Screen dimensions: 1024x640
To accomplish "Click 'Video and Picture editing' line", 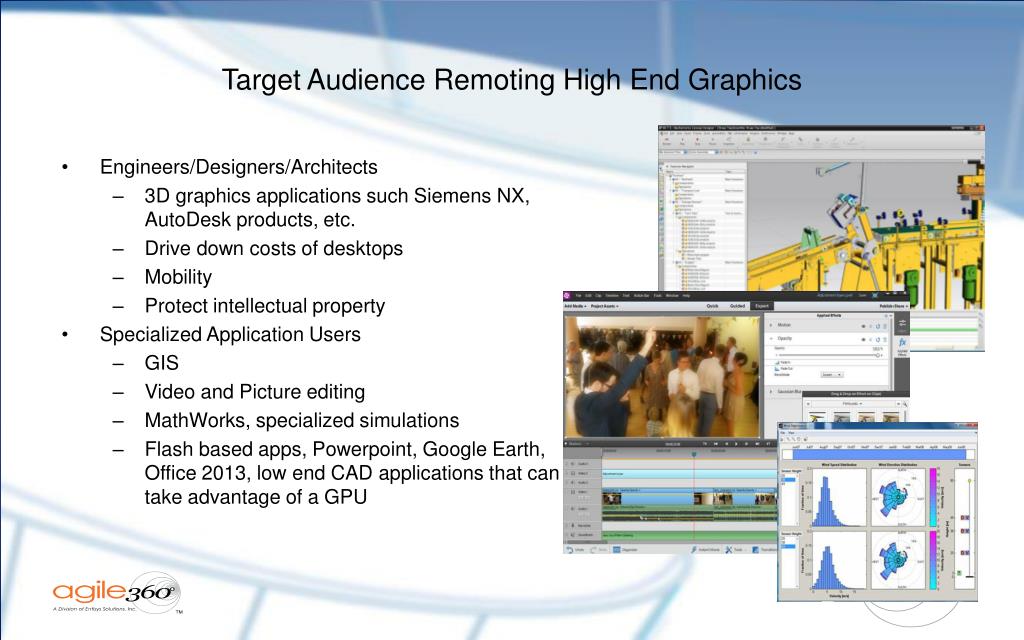I will coord(255,392).
